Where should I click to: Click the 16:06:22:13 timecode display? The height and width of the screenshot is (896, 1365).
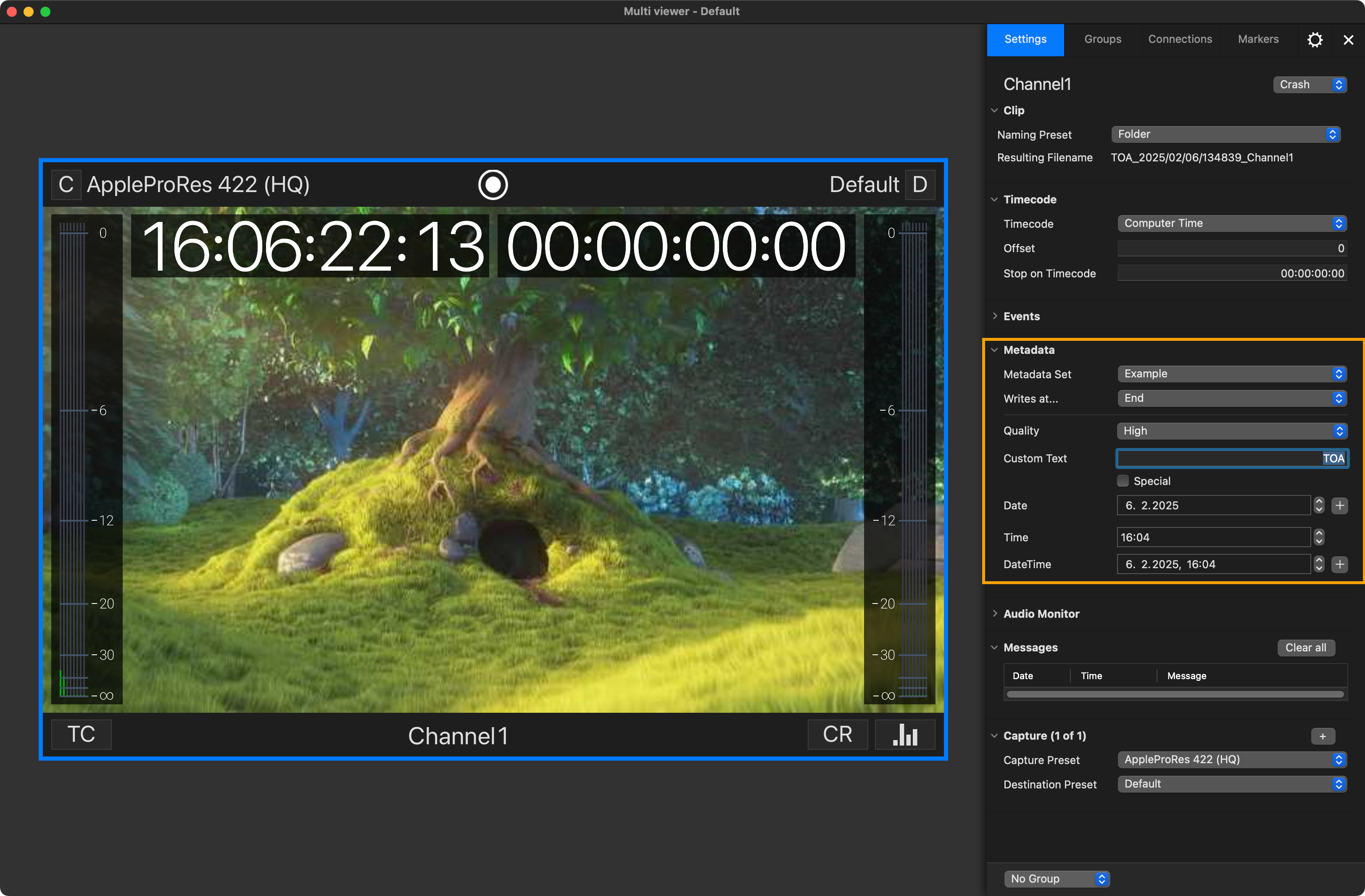pyautogui.click(x=310, y=246)
